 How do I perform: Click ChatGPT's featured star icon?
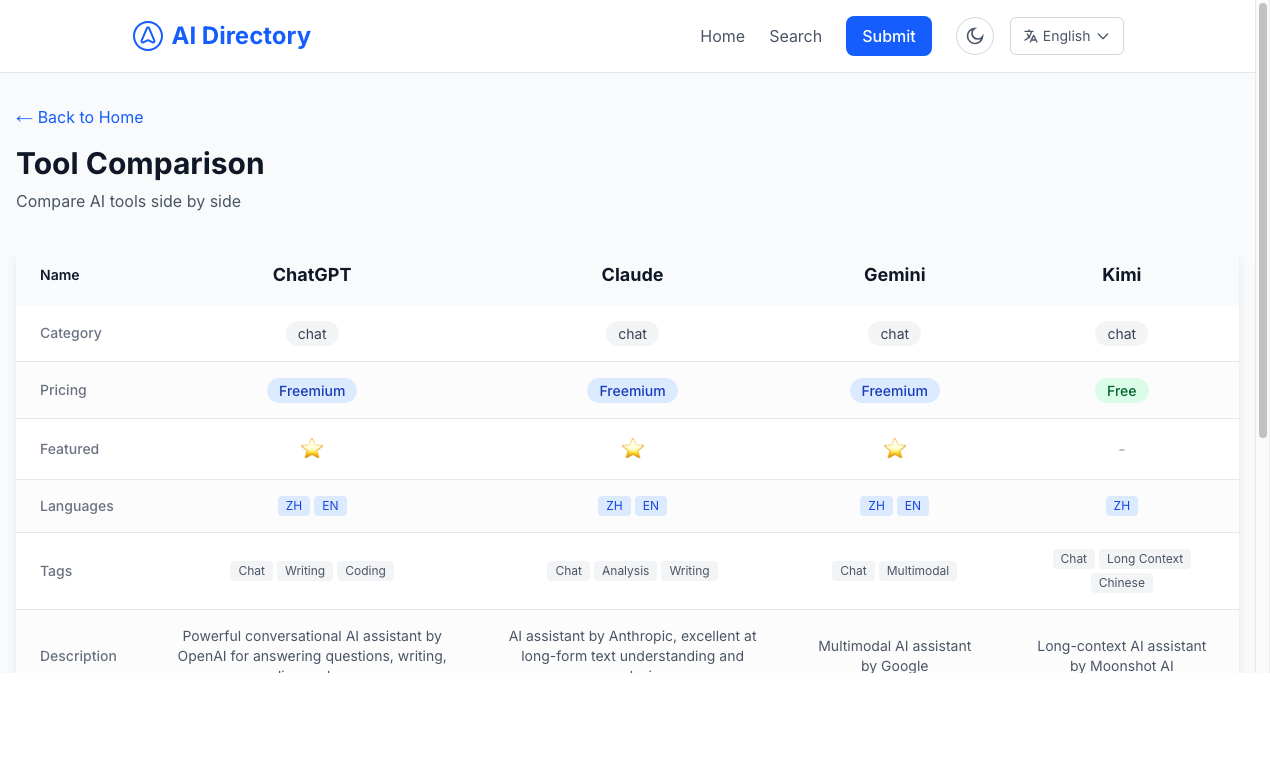[x=312, y=448]
